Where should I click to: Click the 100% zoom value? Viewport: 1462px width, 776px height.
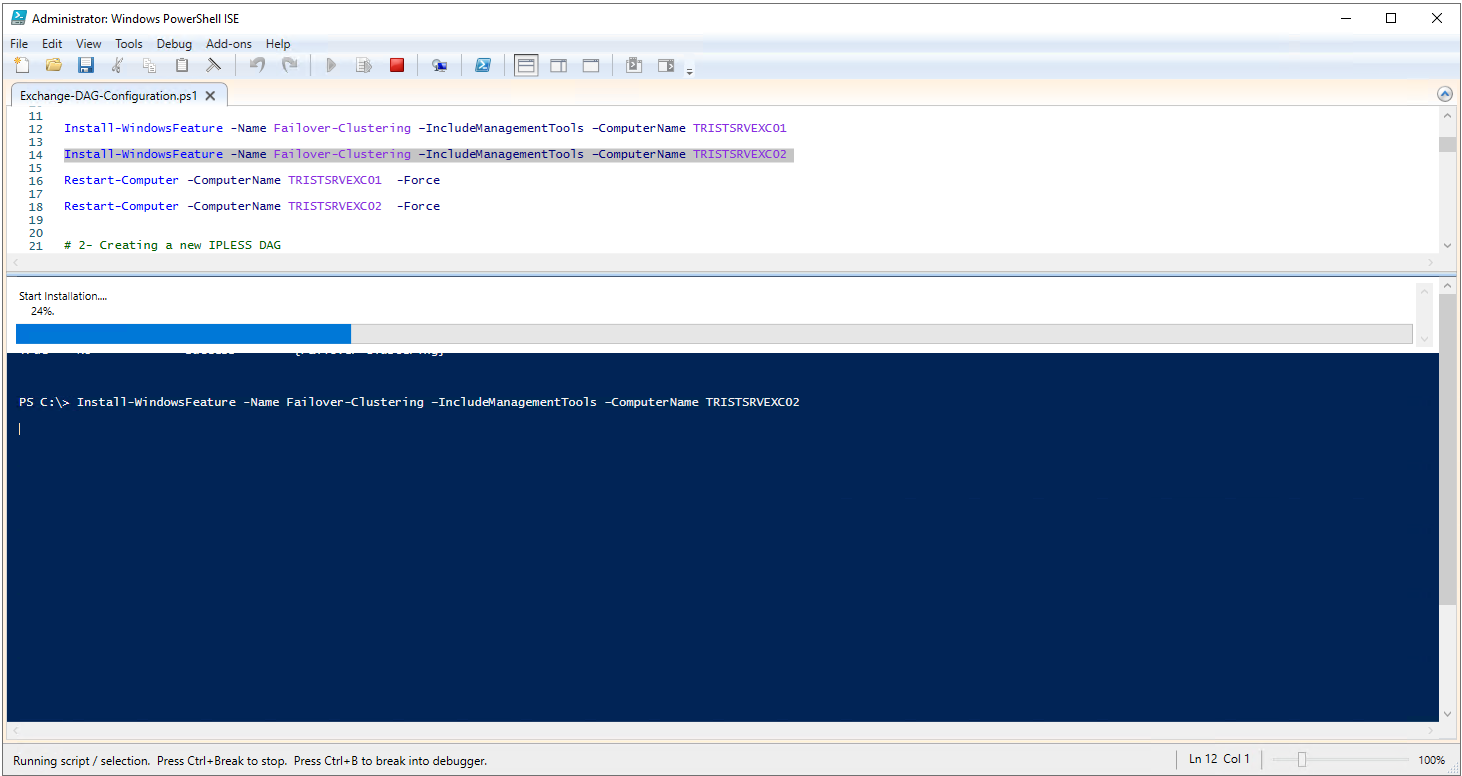pyautogui.click(x=1431, y=760)
